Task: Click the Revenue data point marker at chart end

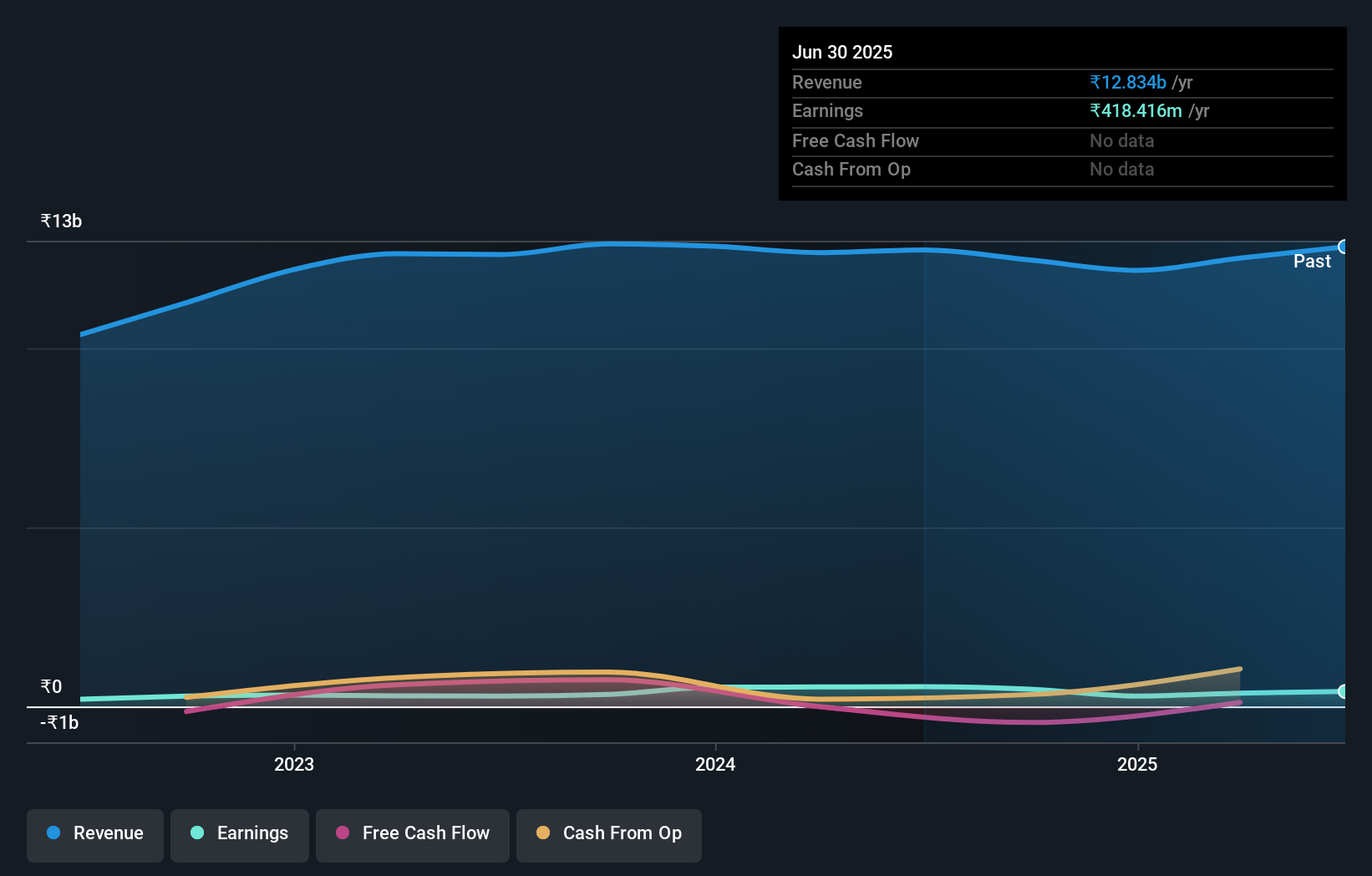Action: (1344, 247)
